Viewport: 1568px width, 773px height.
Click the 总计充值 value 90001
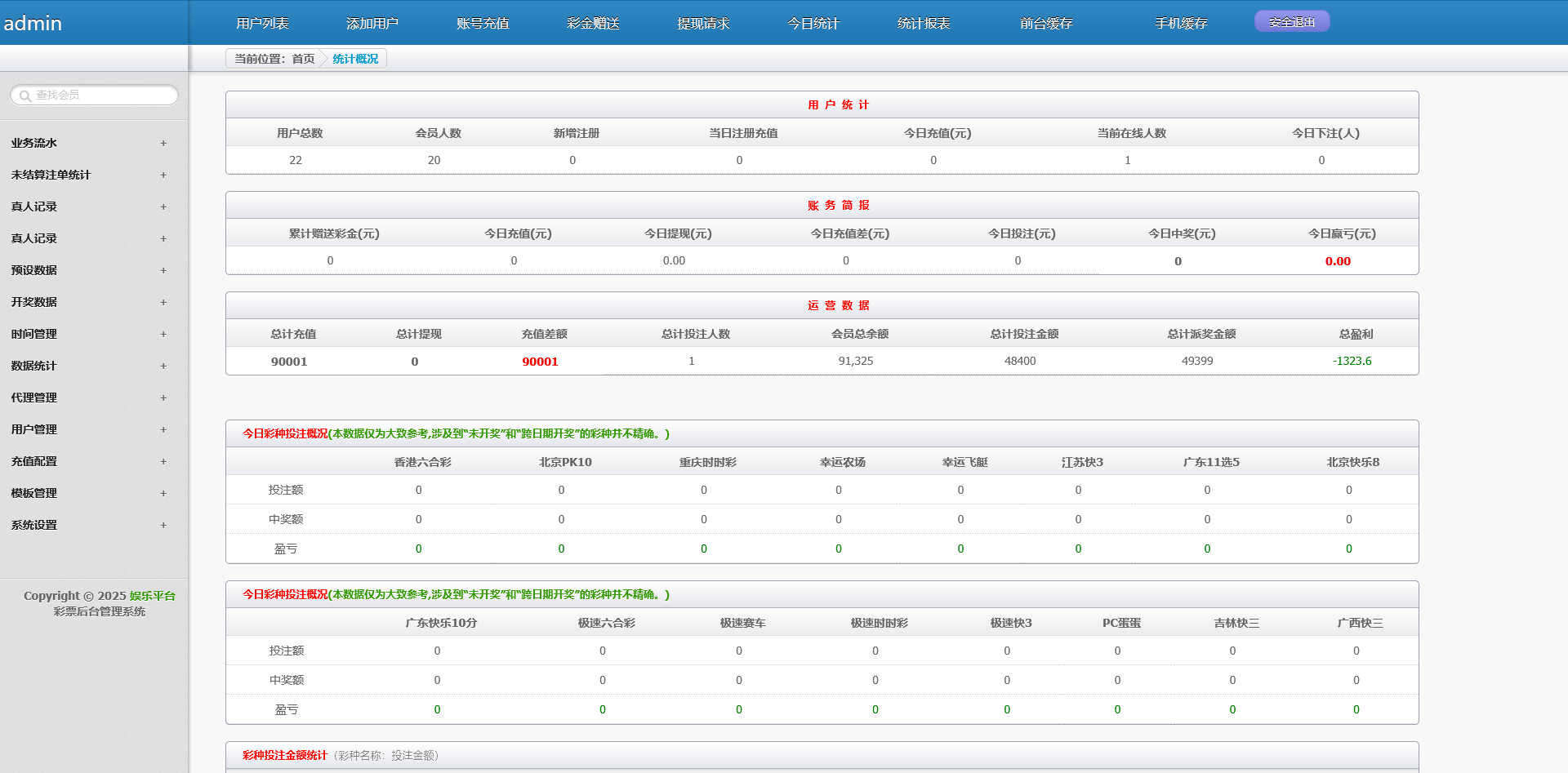coord(289,361)
